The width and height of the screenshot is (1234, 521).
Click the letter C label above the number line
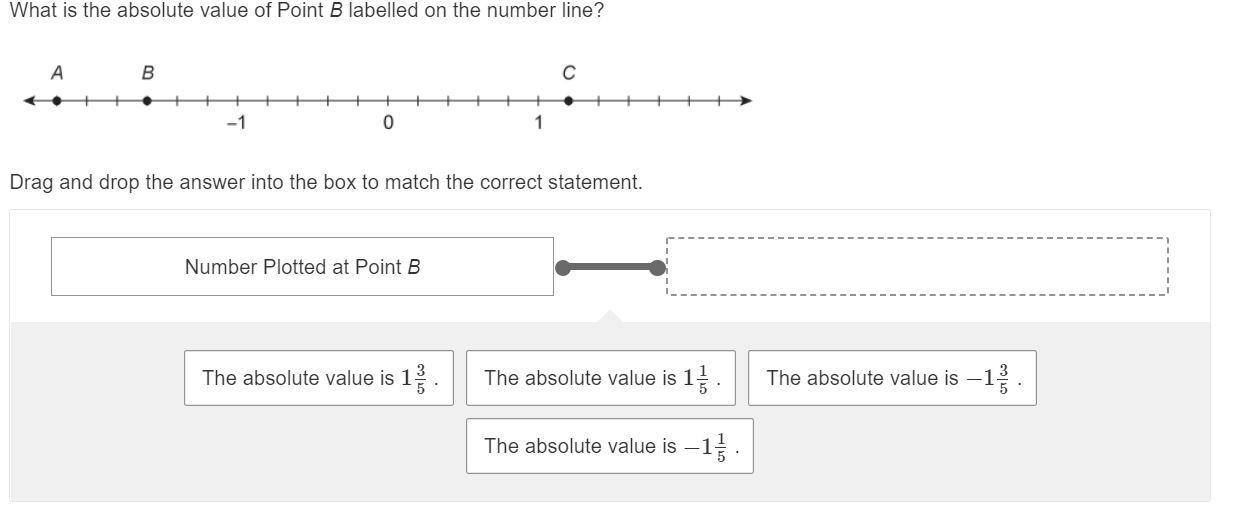click(568, 73)
